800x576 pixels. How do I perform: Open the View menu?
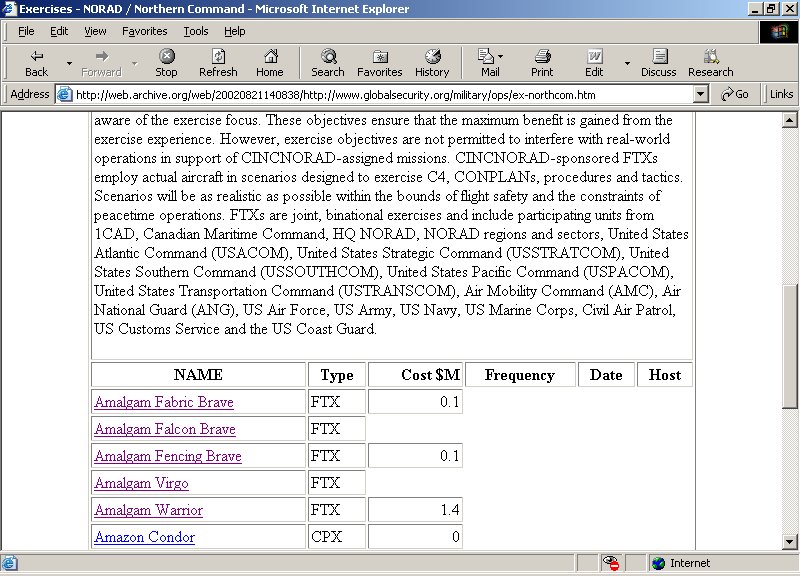pyautogui.click(x=95, y=31)
